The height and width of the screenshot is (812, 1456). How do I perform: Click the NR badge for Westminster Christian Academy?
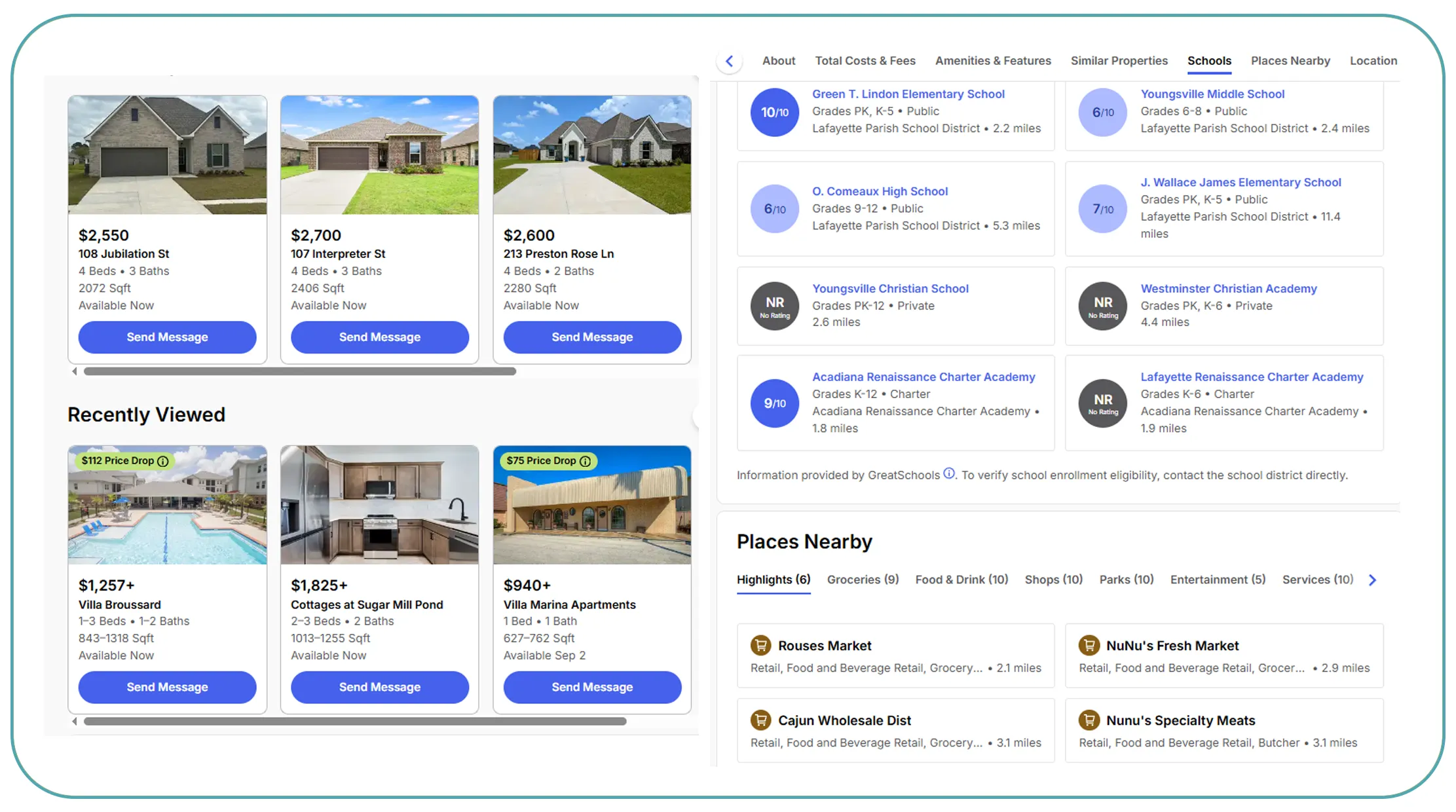point(1103,306)
